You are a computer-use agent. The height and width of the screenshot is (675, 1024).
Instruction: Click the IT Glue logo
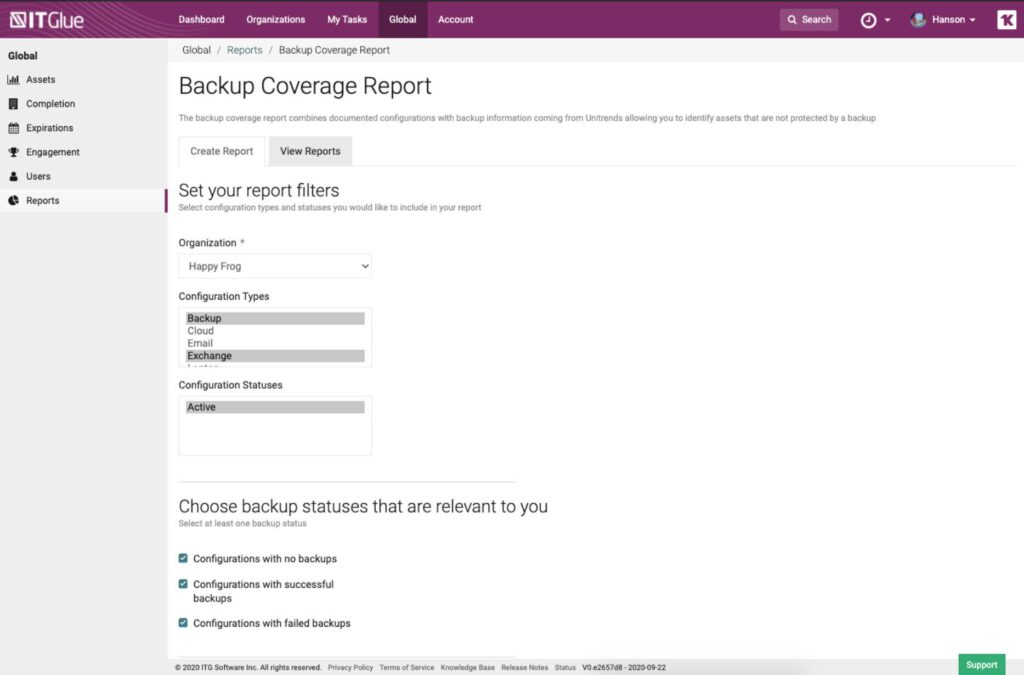(x=47, y=19)
